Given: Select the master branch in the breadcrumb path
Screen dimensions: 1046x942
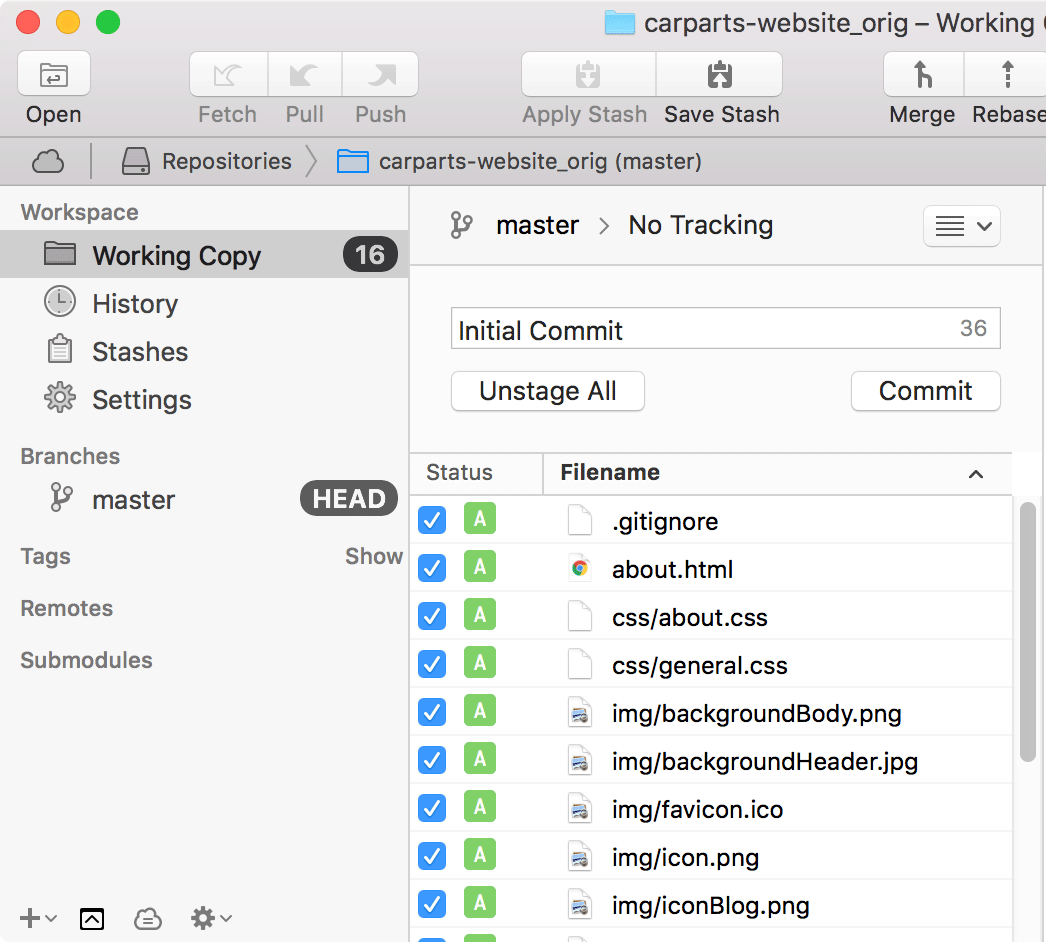Looking at the screenshot, I should point(537,225).
